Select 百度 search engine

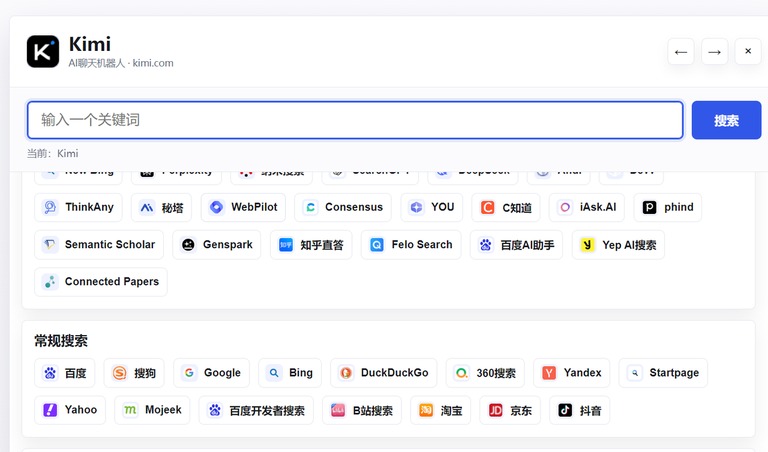[65, 373]
